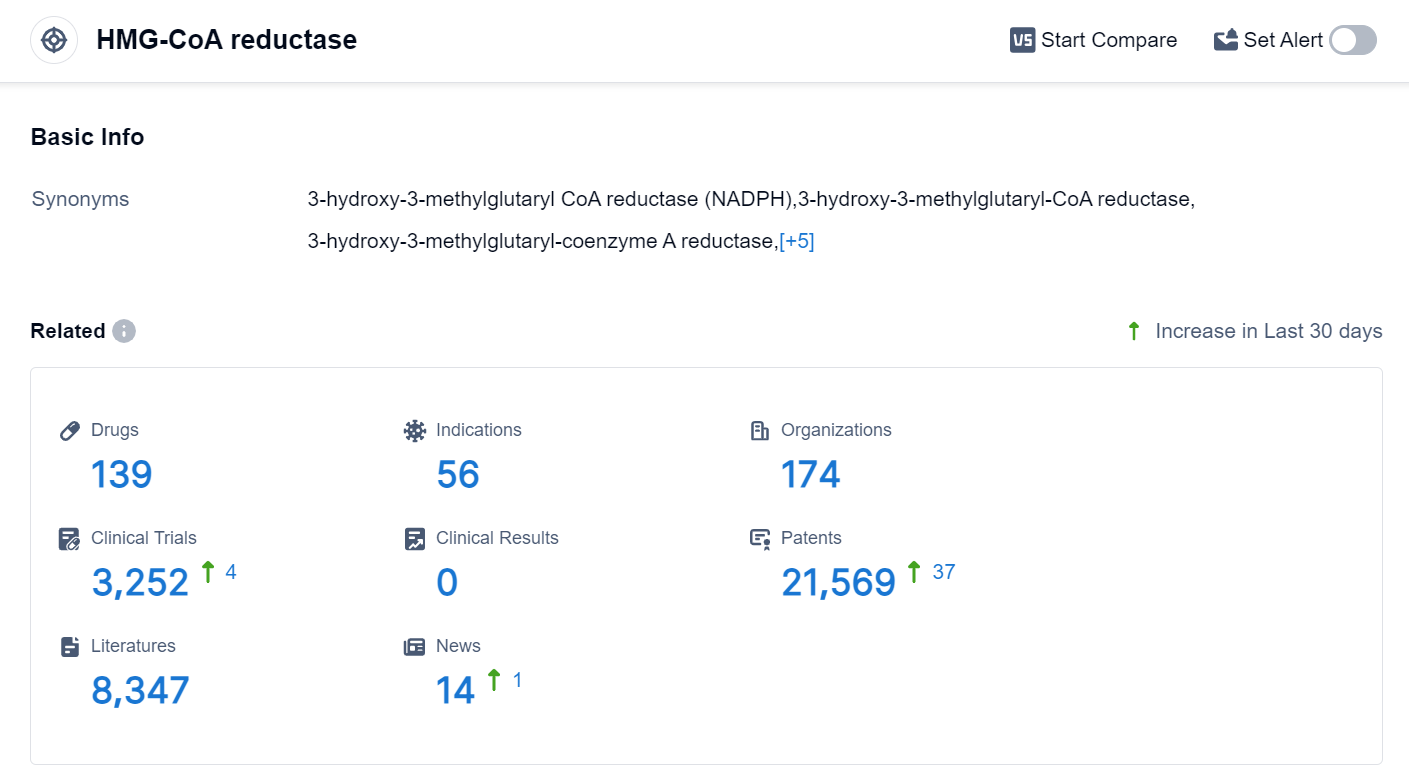1409x783 pixels.
Task: Click the Clinical Trials icon
Action: tap(70, 539)
